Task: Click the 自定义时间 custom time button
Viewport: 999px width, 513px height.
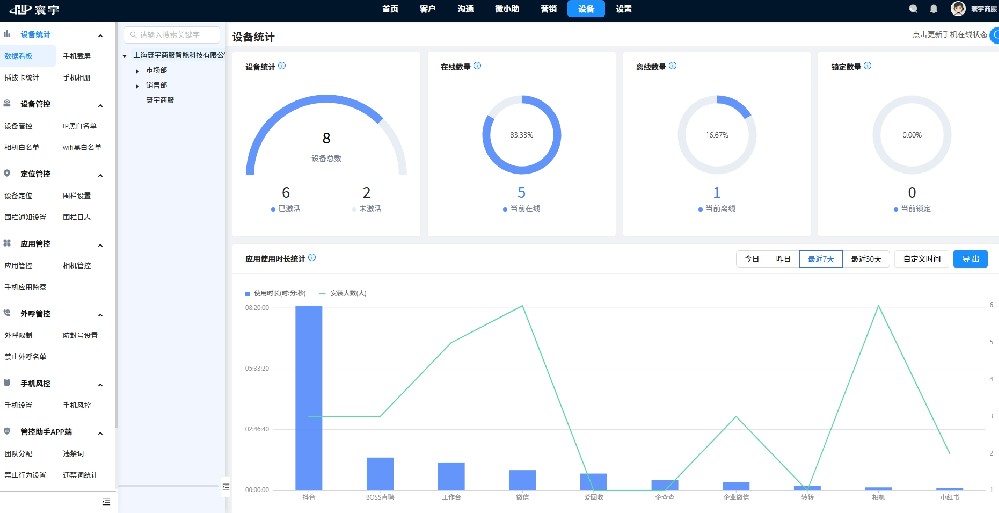Action: coord(921,259)
